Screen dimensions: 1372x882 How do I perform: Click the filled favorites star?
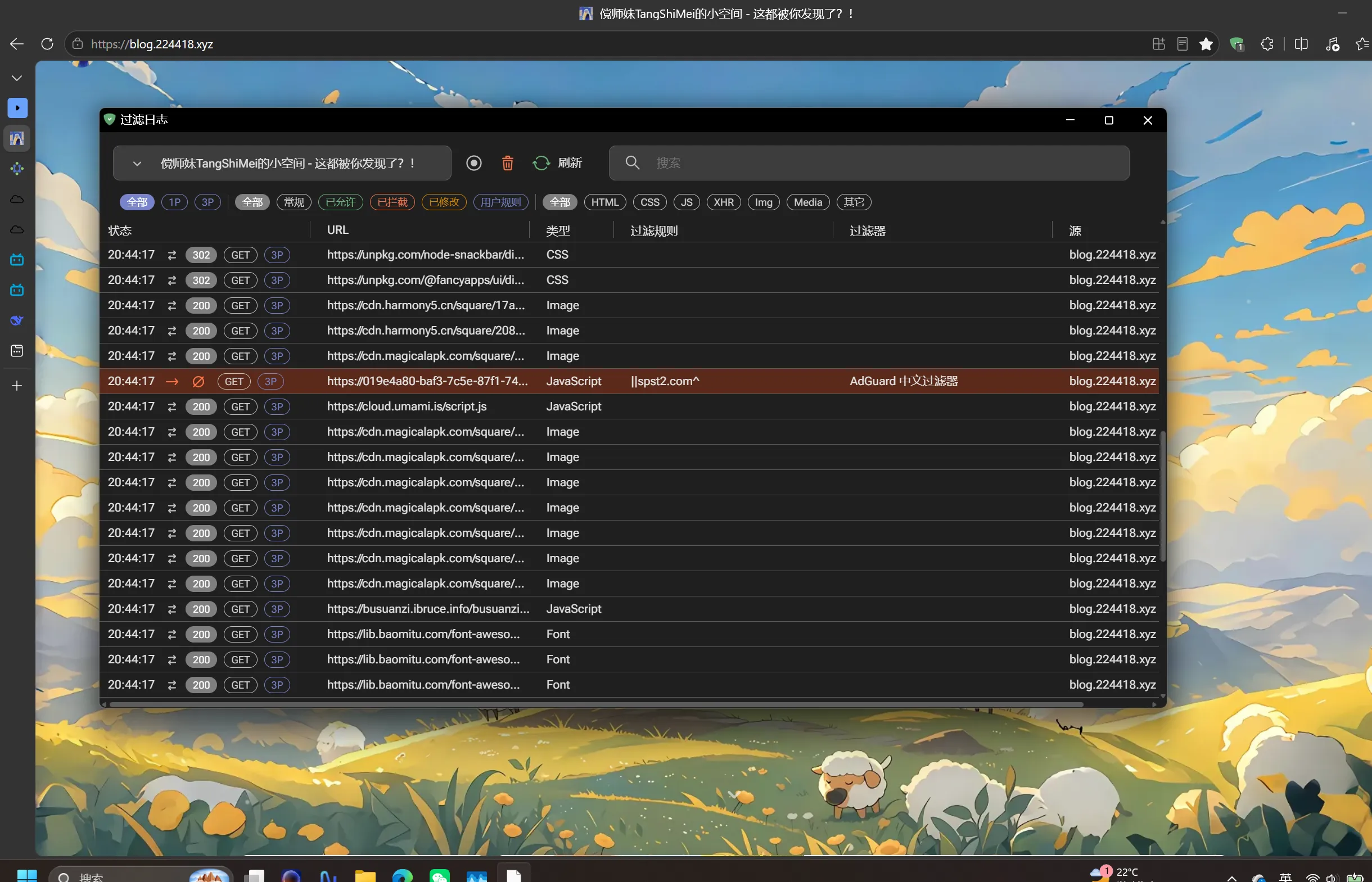1206,44
